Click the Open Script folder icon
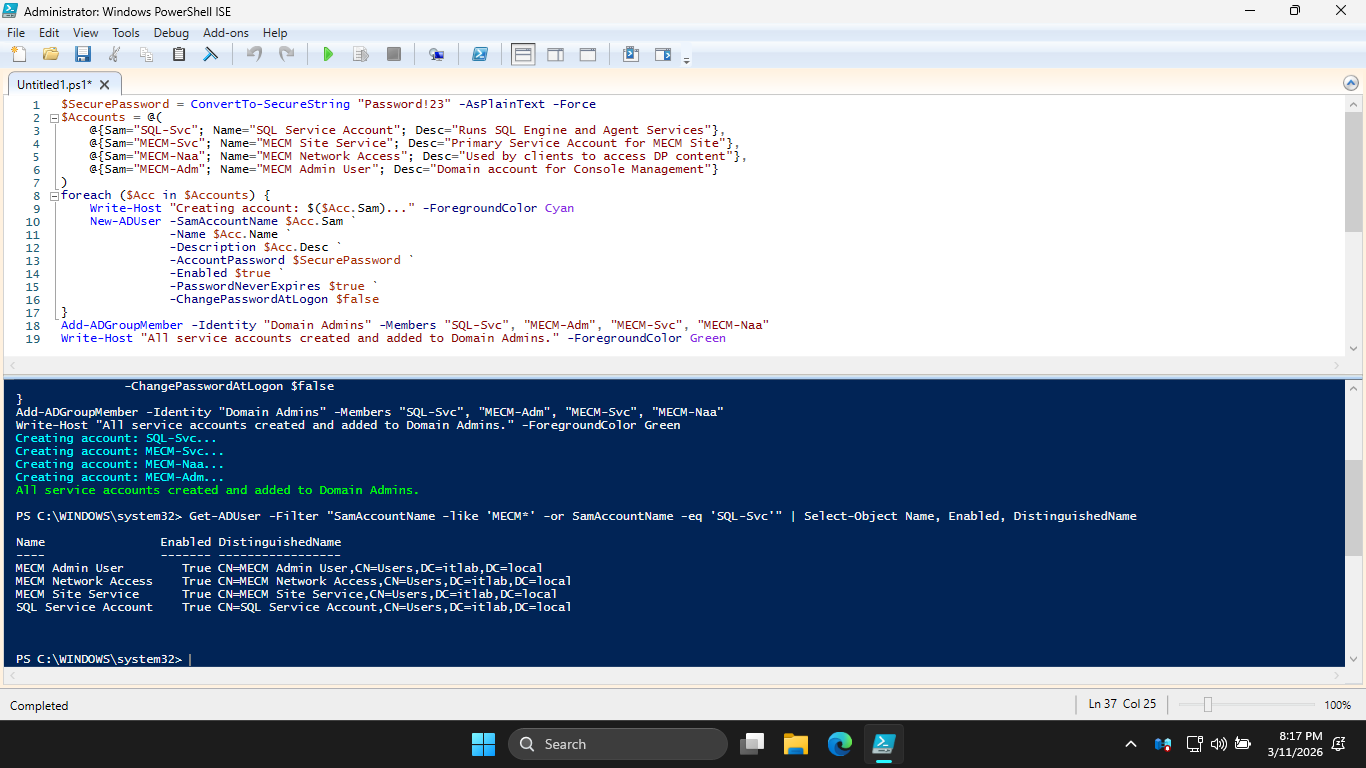The image size is (1366, 768). tap(50, 54)
